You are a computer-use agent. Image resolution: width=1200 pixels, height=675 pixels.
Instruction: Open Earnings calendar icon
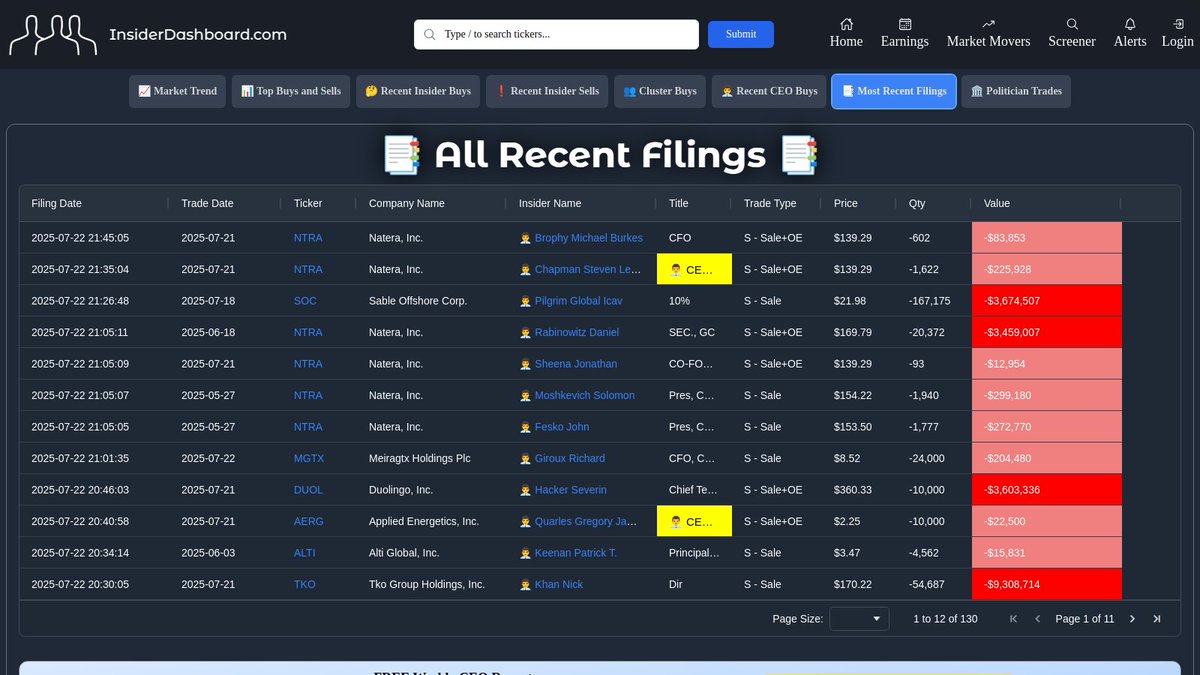[x=905, y=24]
